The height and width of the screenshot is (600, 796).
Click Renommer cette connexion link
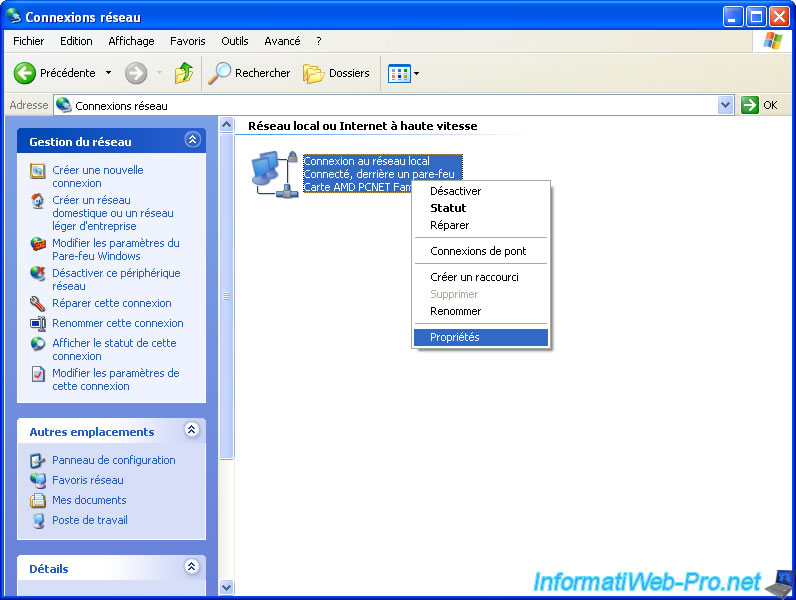(x=118, y=323)
